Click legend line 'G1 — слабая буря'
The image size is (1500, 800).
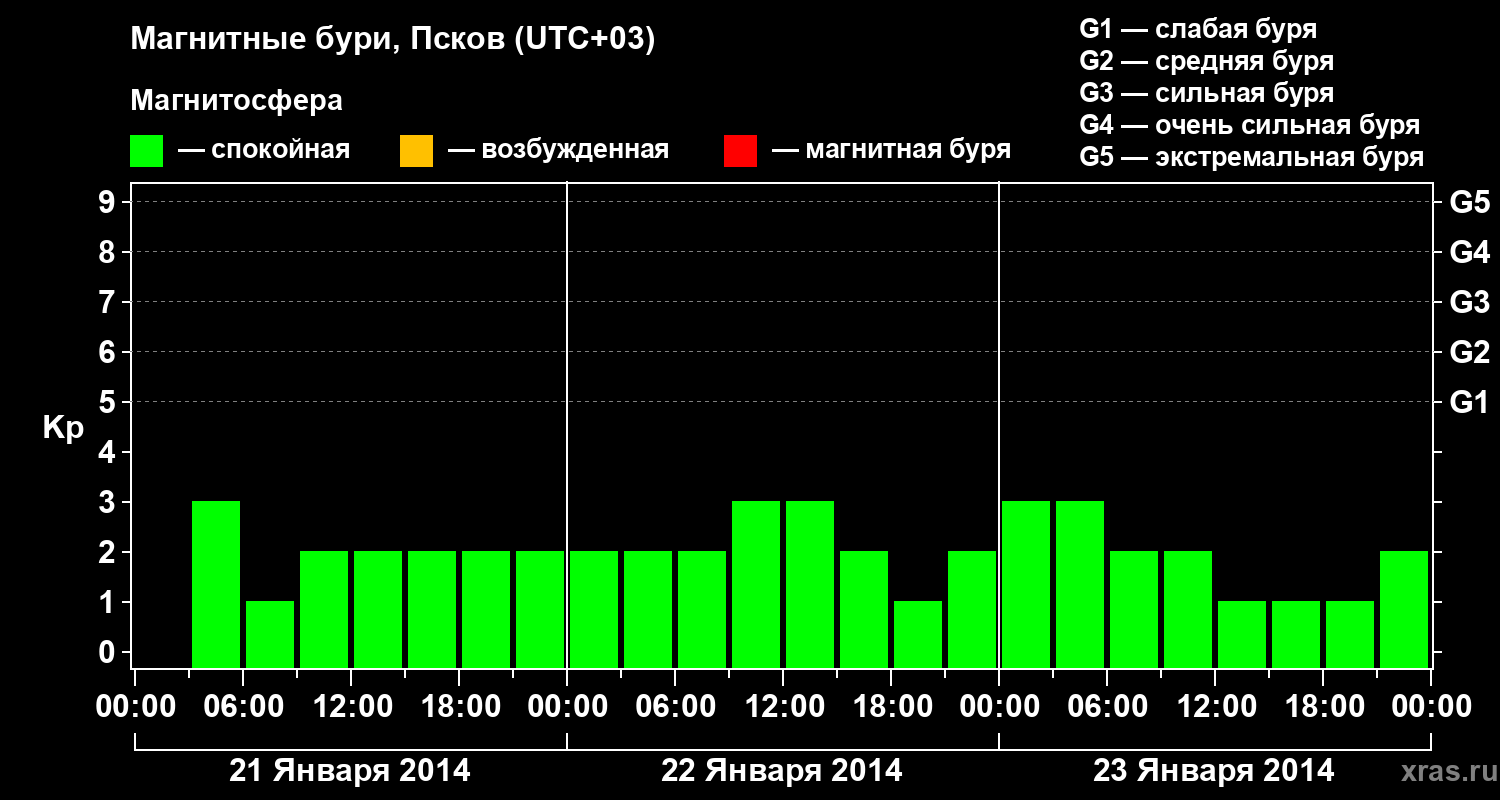pos(1198,29)
